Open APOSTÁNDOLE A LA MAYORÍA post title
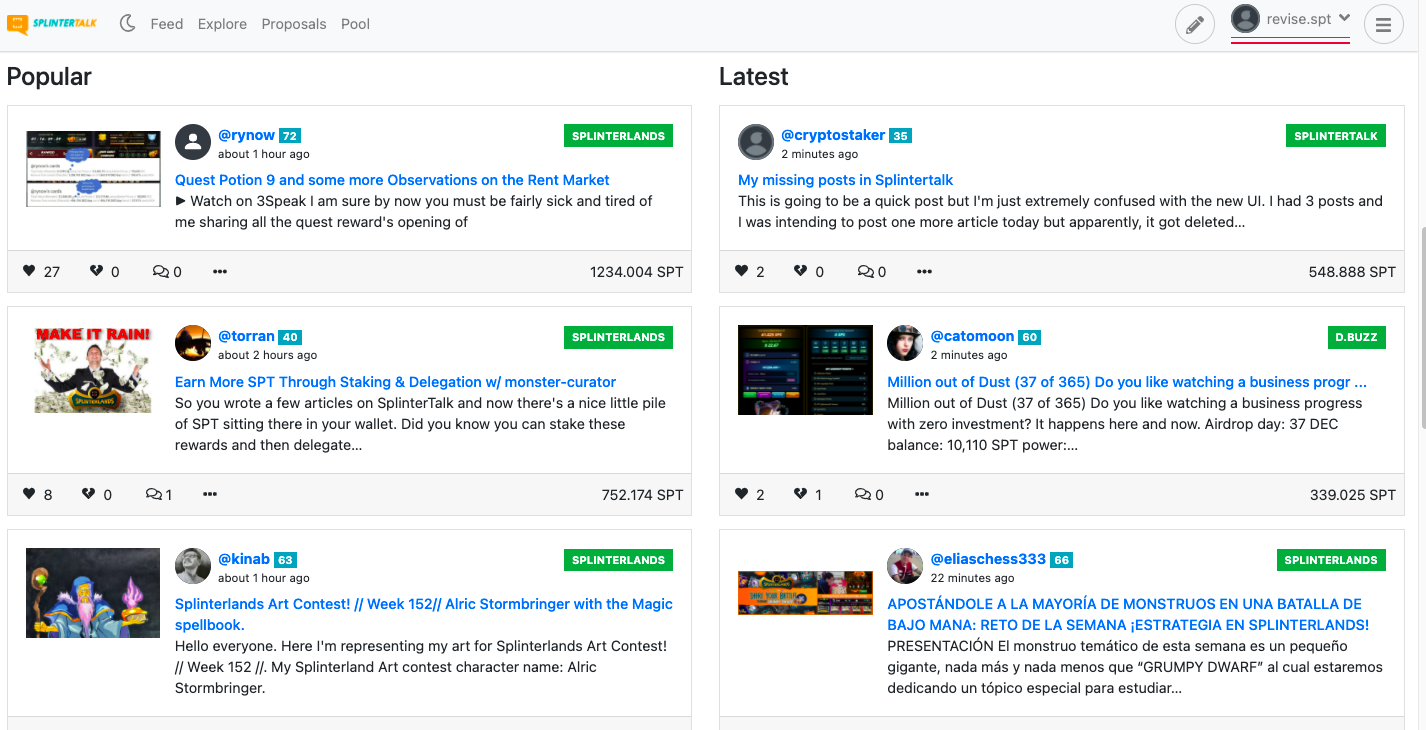This screenshot has height=730, width=1426. click(1128, 614)
